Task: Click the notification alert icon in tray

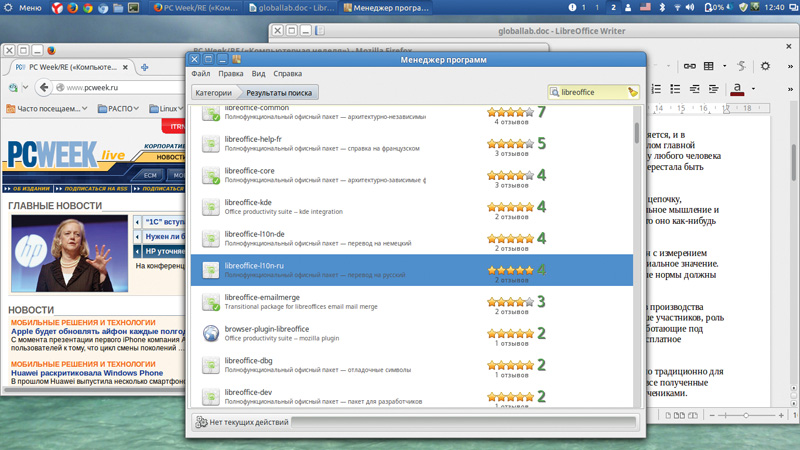Action: click(572, 8)
